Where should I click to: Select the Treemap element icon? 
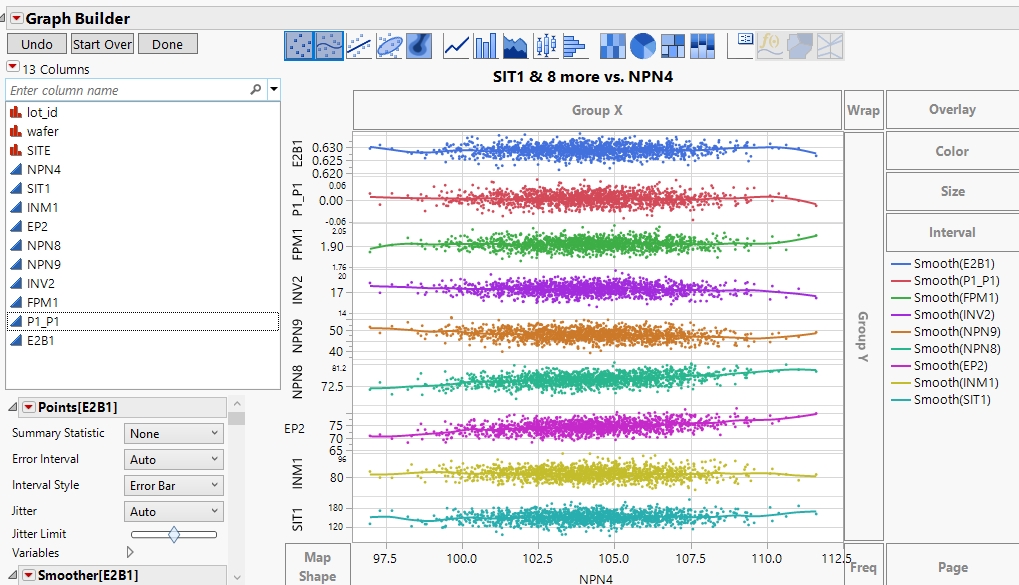(x=672, y=46)
